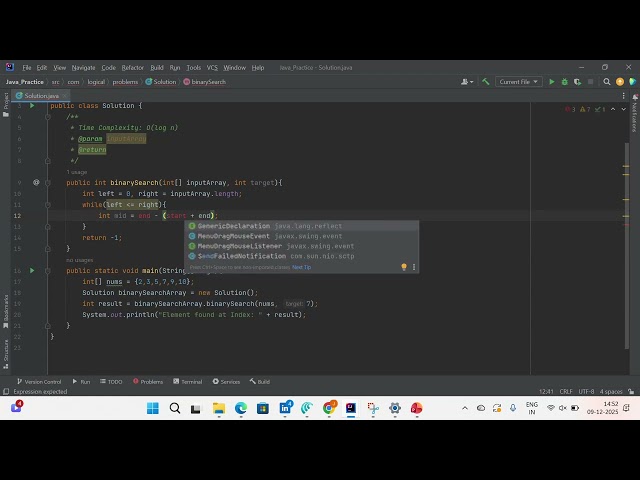640x480 pixels.
Task: Go to previous highlighted problem arrow
Action: 613,109
